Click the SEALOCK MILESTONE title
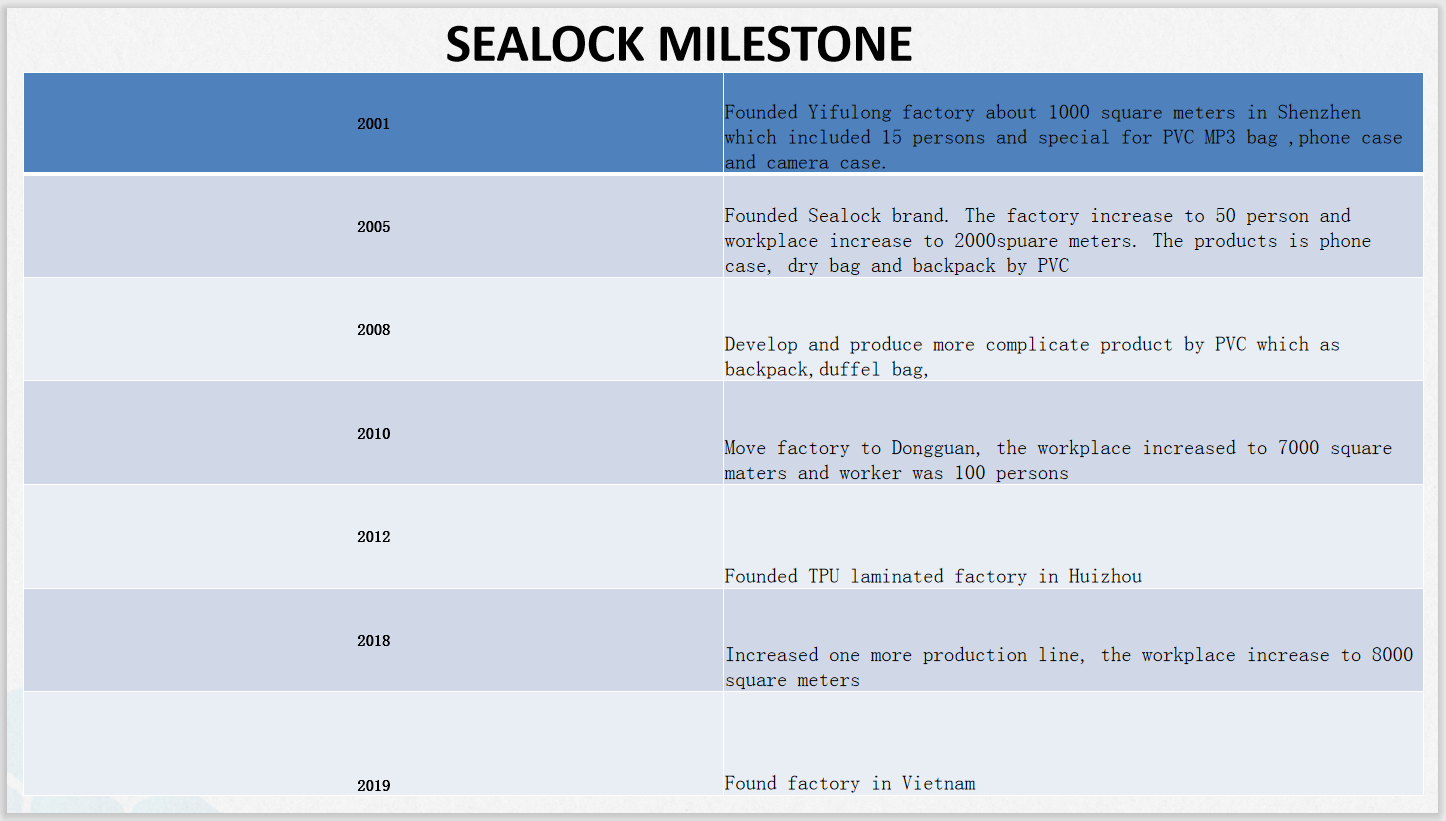Image resolution: width=1446 pixels, height=821 pixels. 679,44
